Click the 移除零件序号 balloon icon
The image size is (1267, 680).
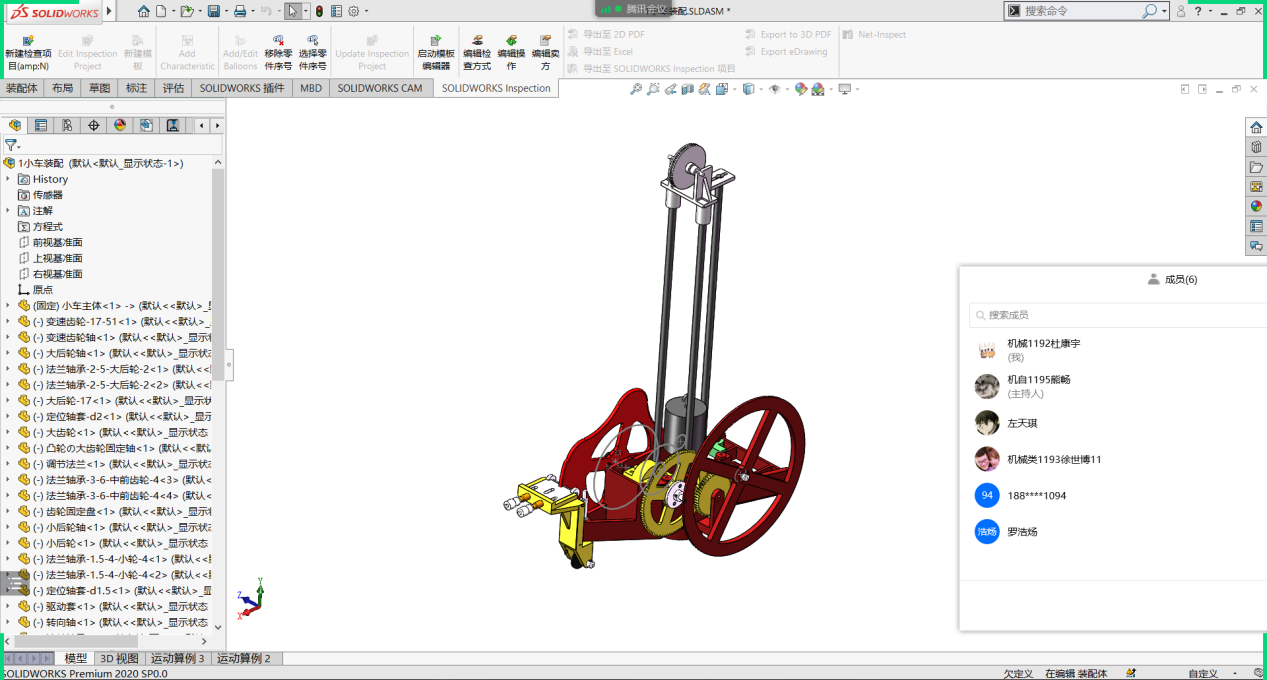(x=278, y=41)
